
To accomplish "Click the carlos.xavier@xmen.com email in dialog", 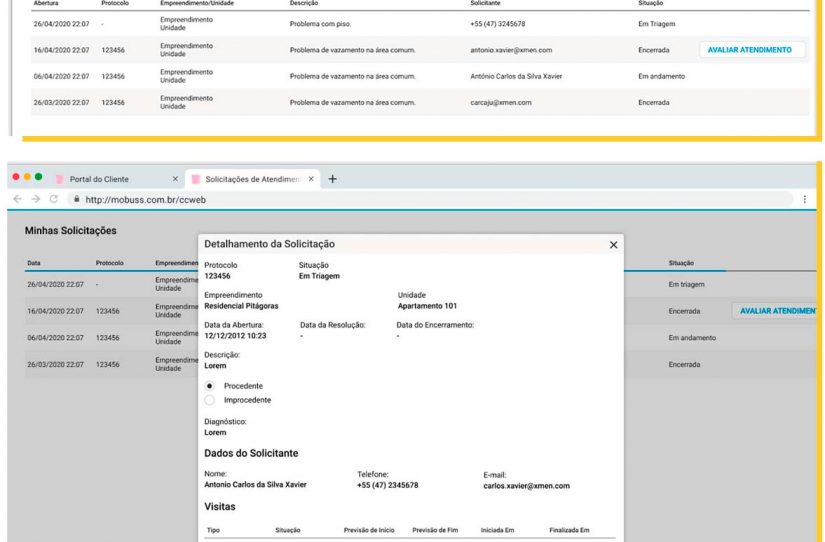I will tap(527, 486).
